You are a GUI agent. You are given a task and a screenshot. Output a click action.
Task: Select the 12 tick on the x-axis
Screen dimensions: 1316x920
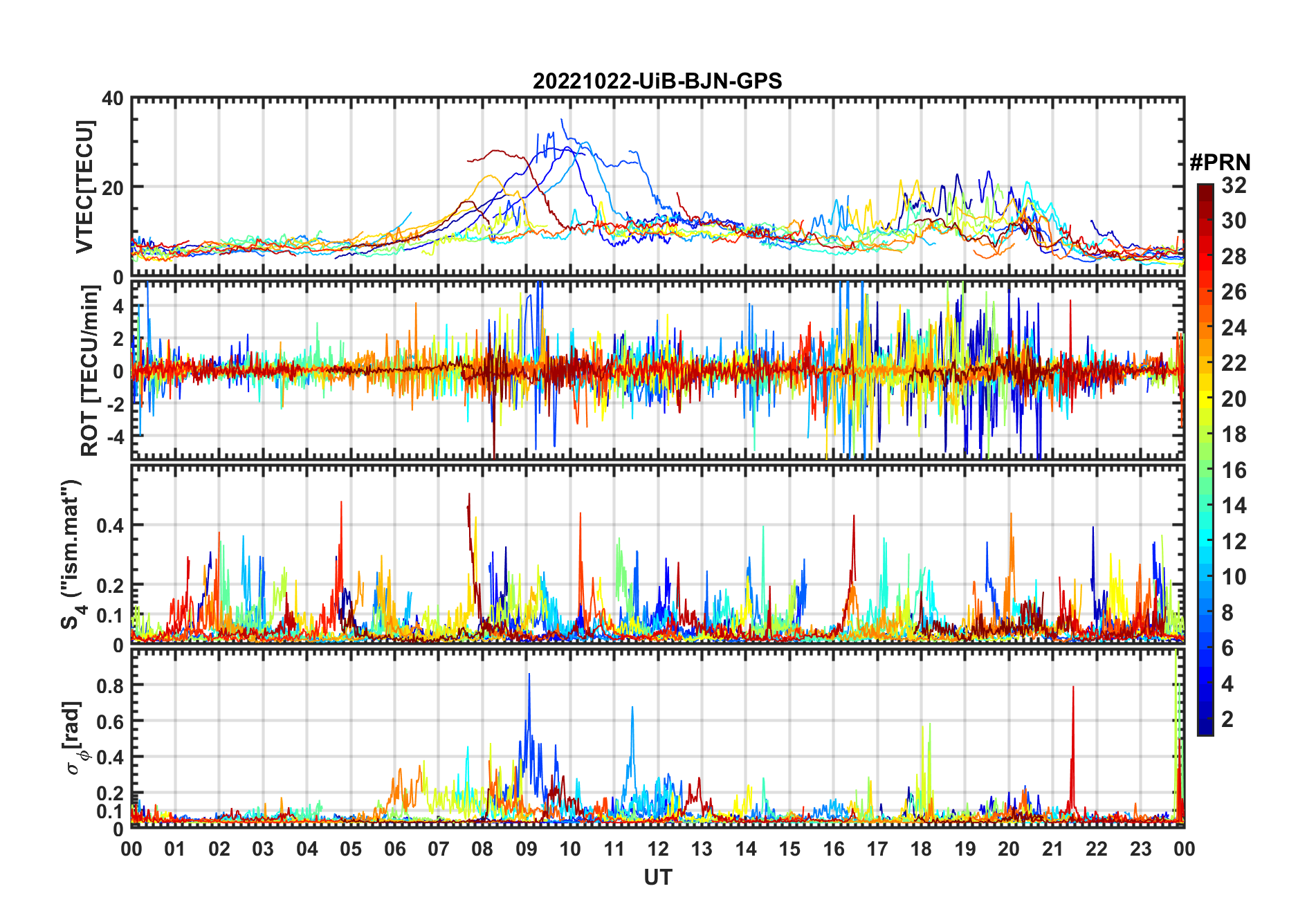tap(658, 849)
